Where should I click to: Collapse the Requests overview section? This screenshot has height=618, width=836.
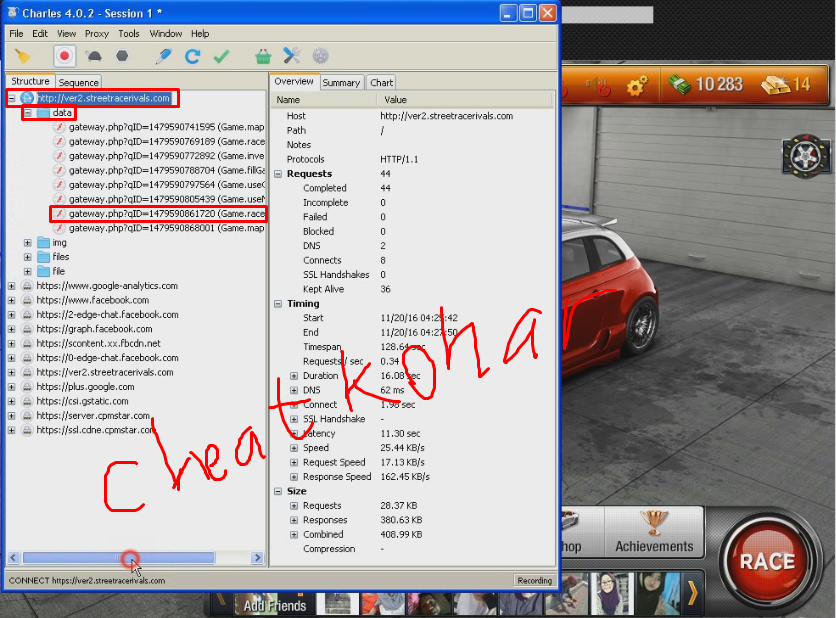(x=278, y=174)
